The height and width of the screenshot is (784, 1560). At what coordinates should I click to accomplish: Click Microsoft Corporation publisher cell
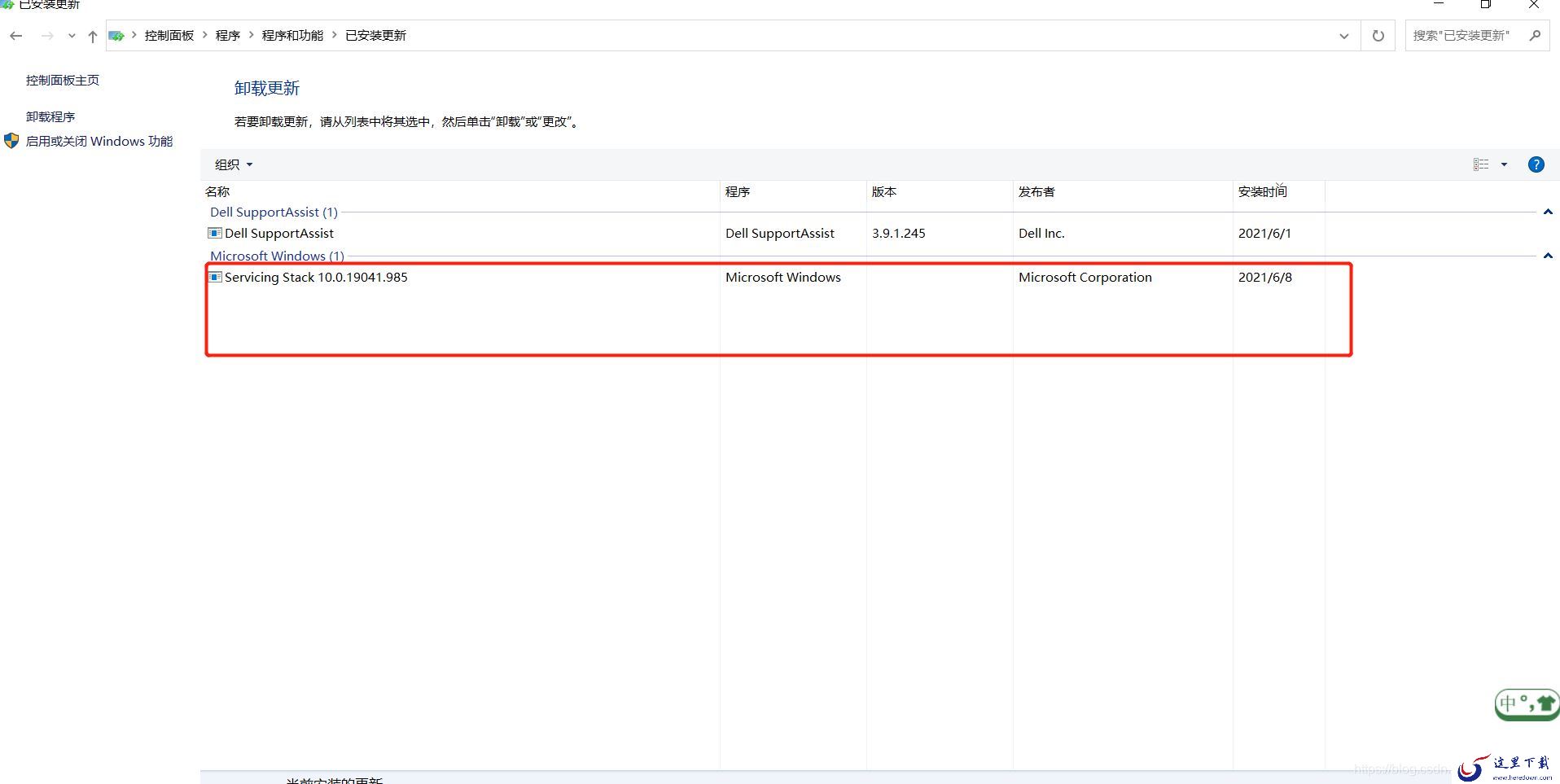click(x=1085, y=277)
